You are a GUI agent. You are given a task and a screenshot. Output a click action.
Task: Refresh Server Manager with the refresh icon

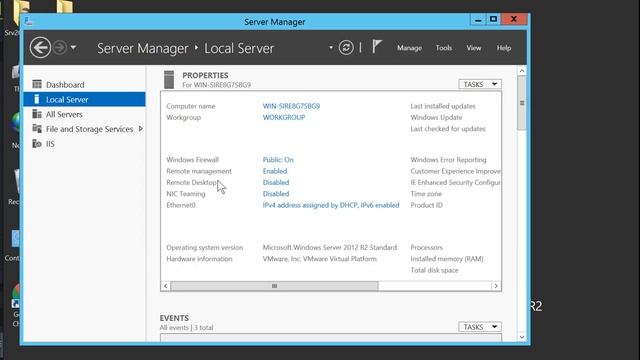(346, 48)
